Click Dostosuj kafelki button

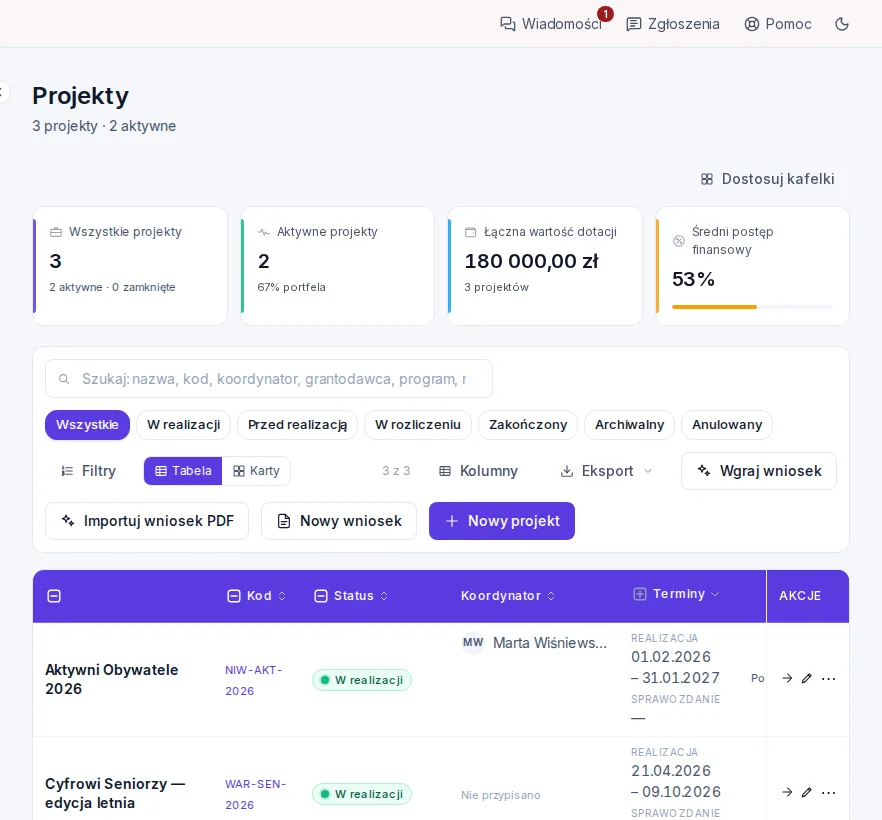(x=767, y=179)
